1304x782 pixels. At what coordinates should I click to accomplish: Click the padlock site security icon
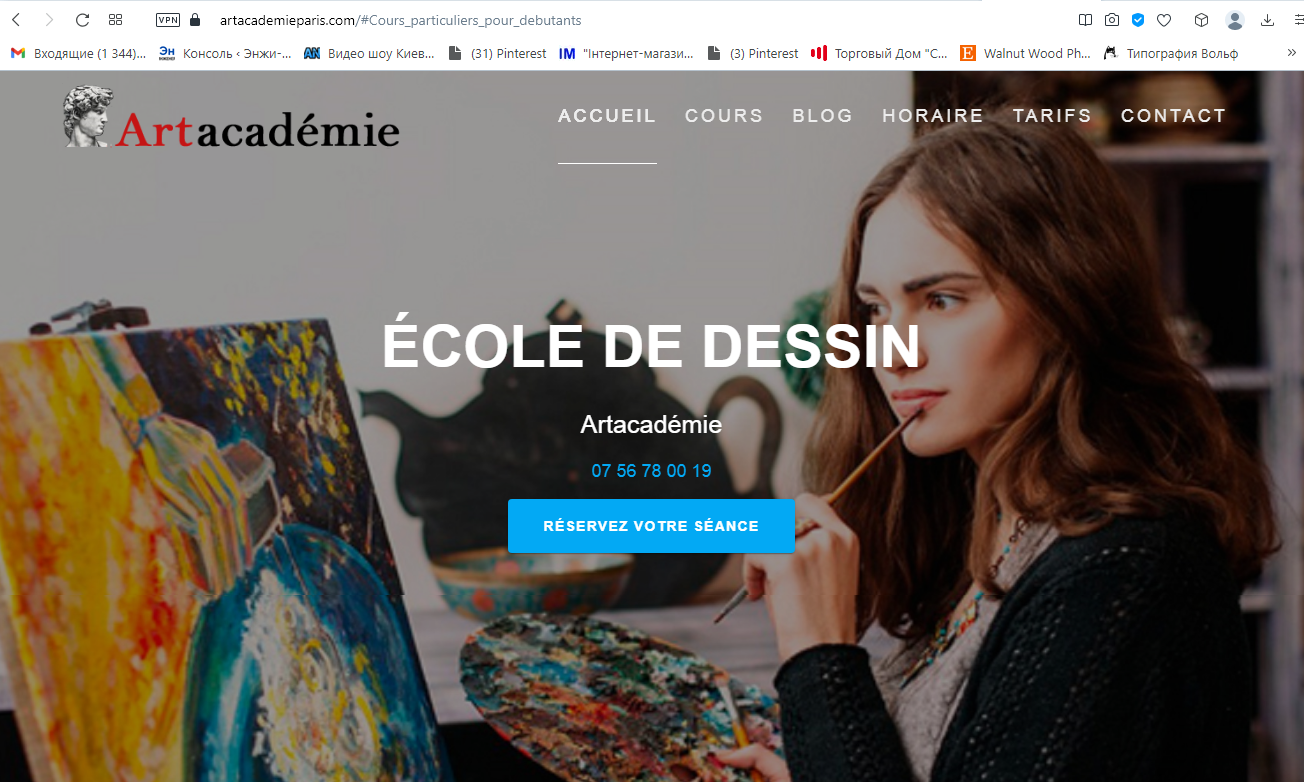click(x=195, y=20)
